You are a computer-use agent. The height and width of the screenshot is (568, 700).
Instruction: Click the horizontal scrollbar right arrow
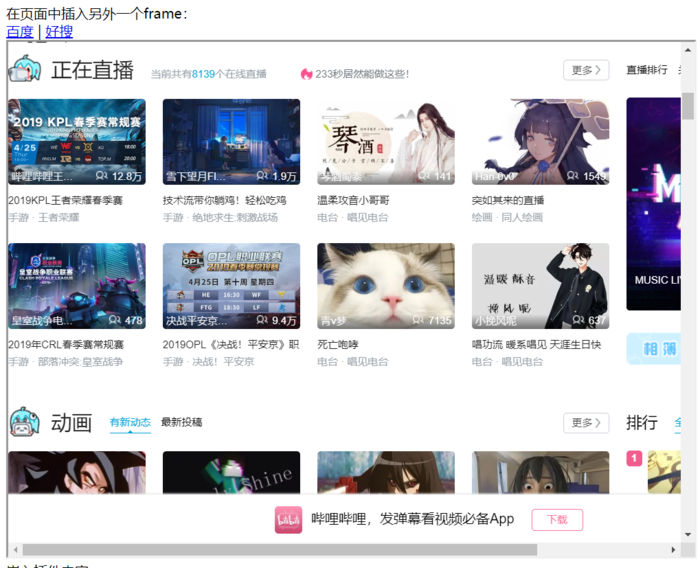coord(673,550)
